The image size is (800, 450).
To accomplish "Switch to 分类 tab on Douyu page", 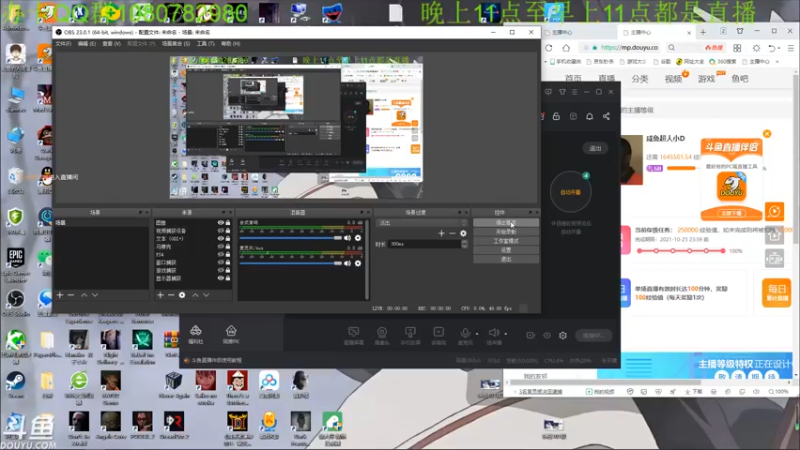I will coord(640,79).
